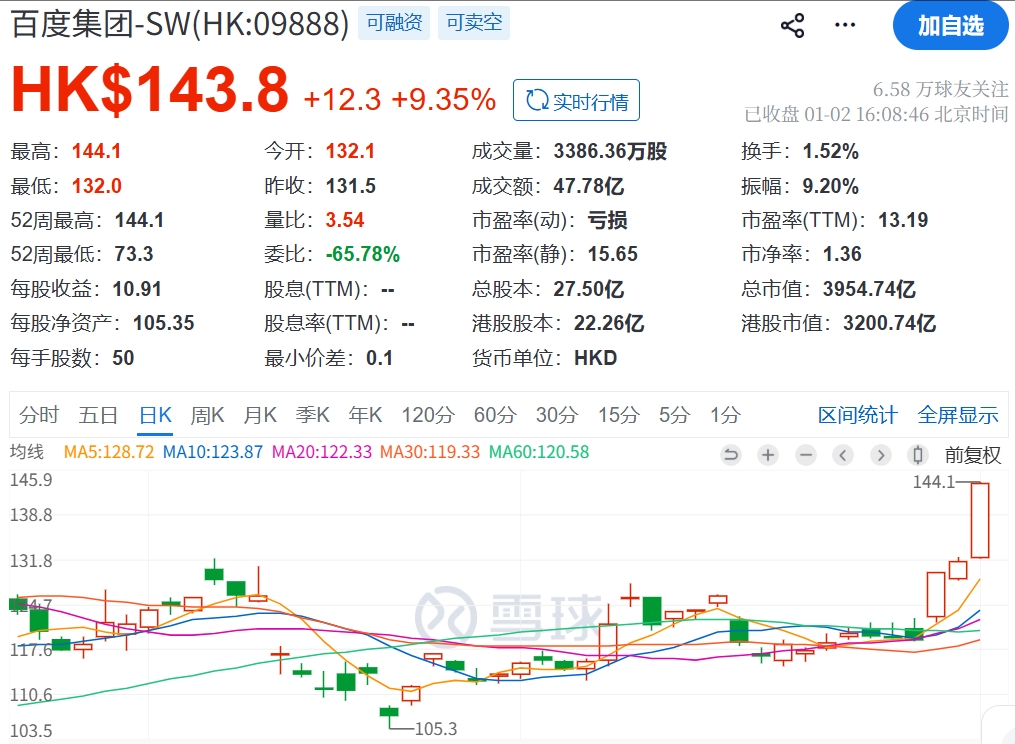Click the latest tall red candlestick
This screenshot has width=1015, height=744.
tap(980, 520)
